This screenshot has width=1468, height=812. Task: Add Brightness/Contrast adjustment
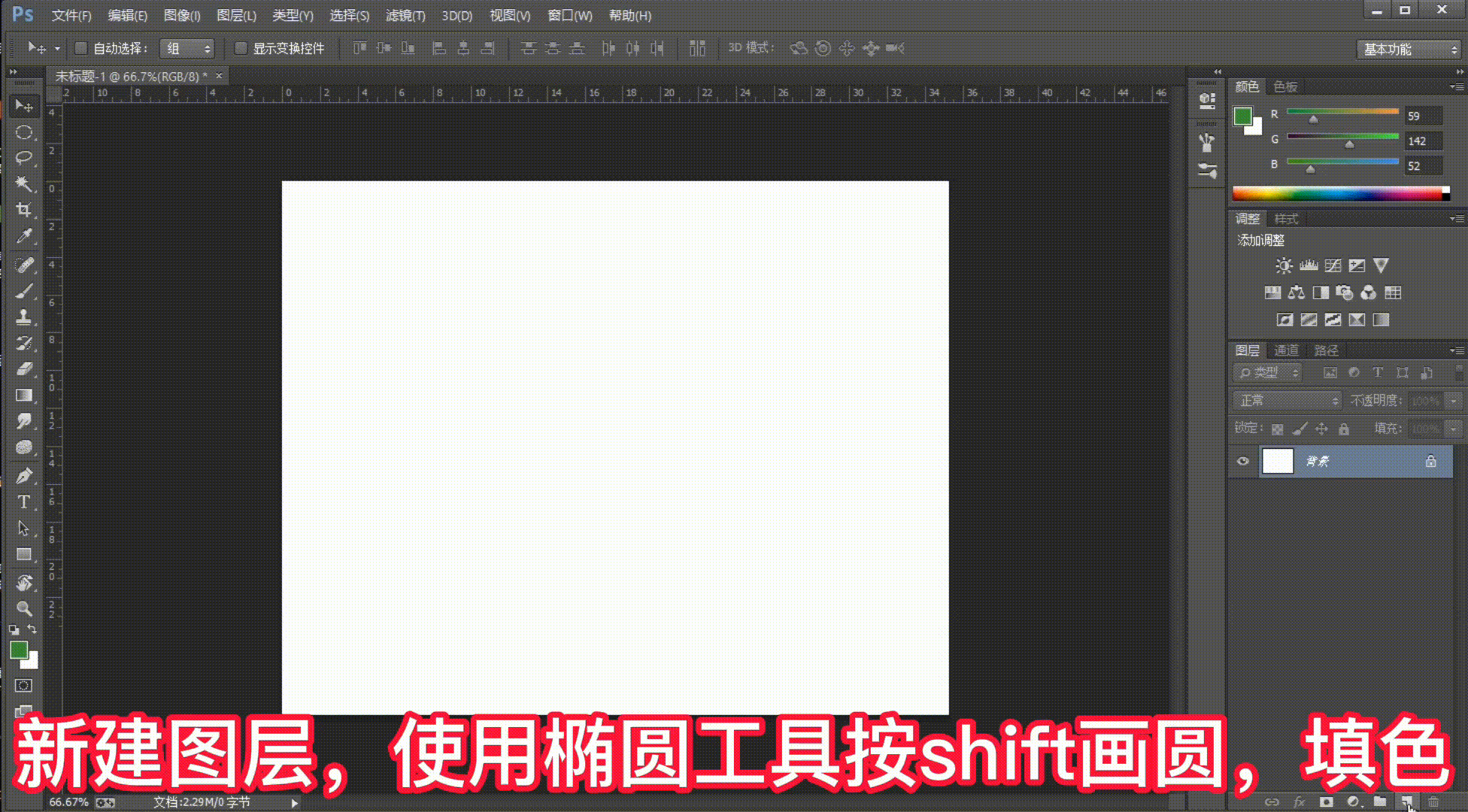click(x=1284, y=265)
